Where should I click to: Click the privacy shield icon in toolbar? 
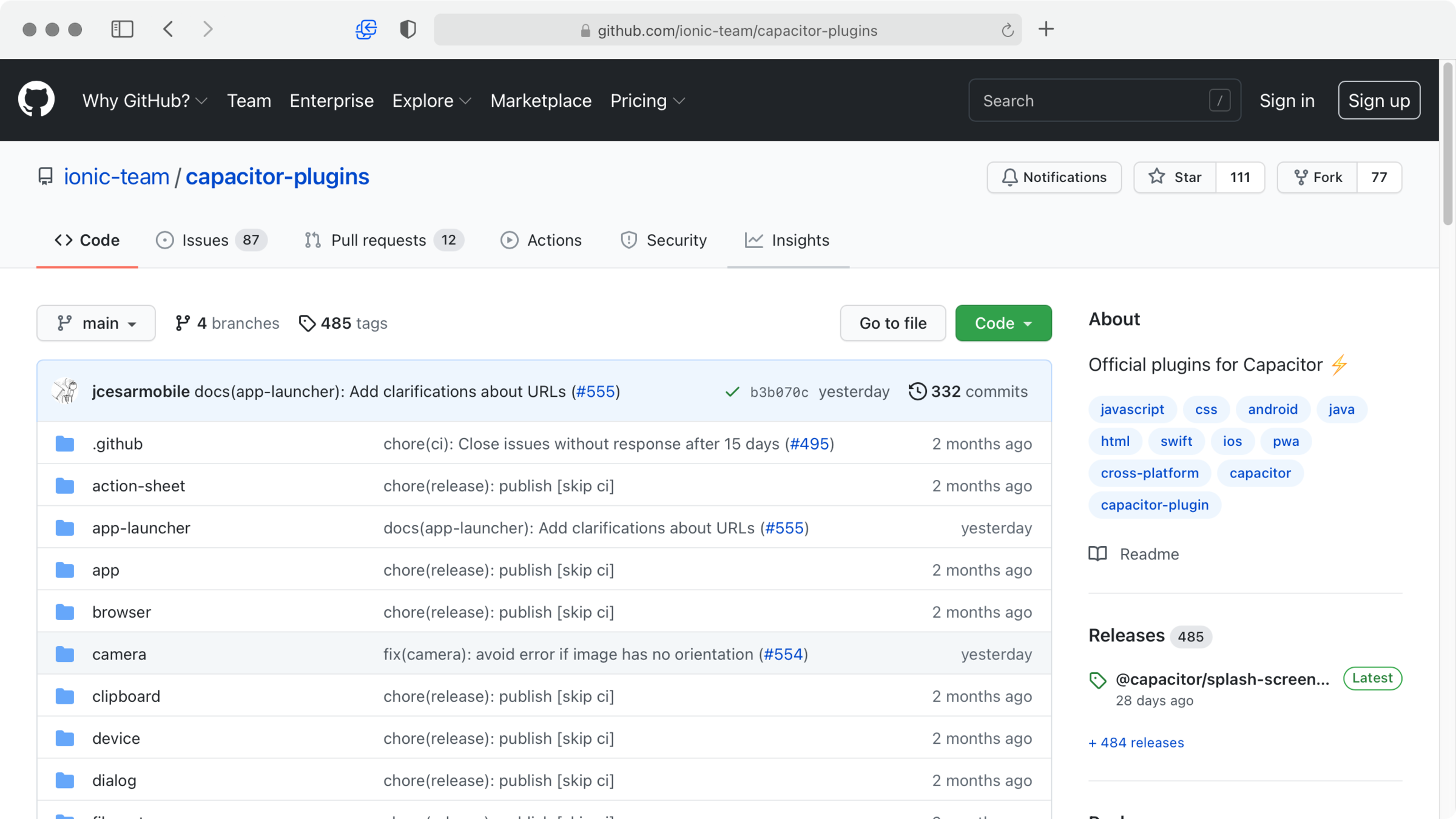pos(408,29)
